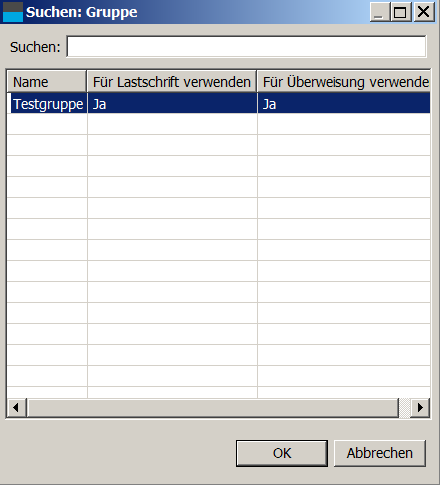Close the Suchen: Gruppe dialog
Image resolution: width=440 pixels, height=485 pixels.
click(x=424, y=12)
